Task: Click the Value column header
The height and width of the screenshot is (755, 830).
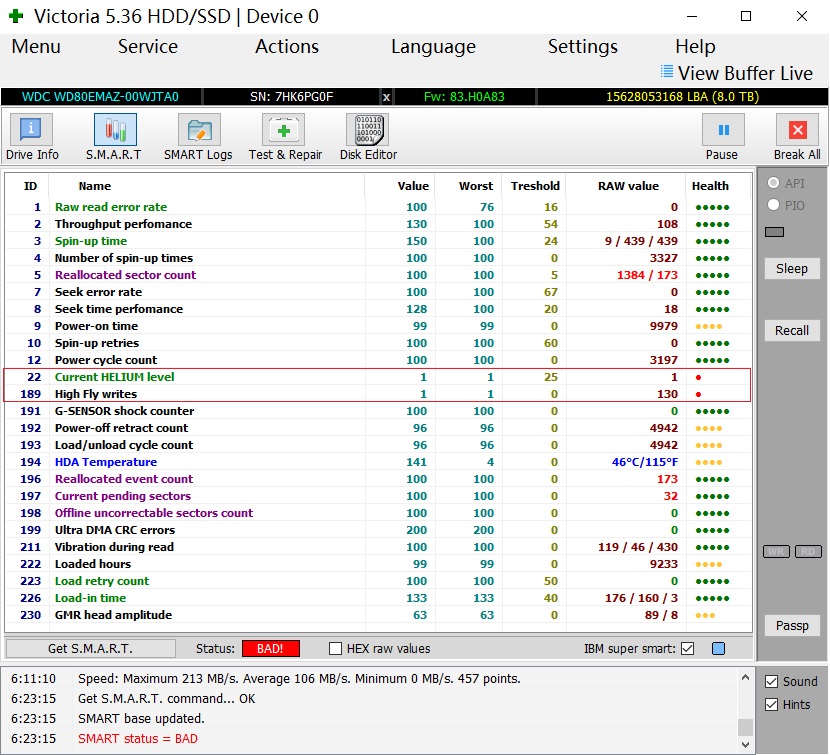Action: (x=413, y=186)
